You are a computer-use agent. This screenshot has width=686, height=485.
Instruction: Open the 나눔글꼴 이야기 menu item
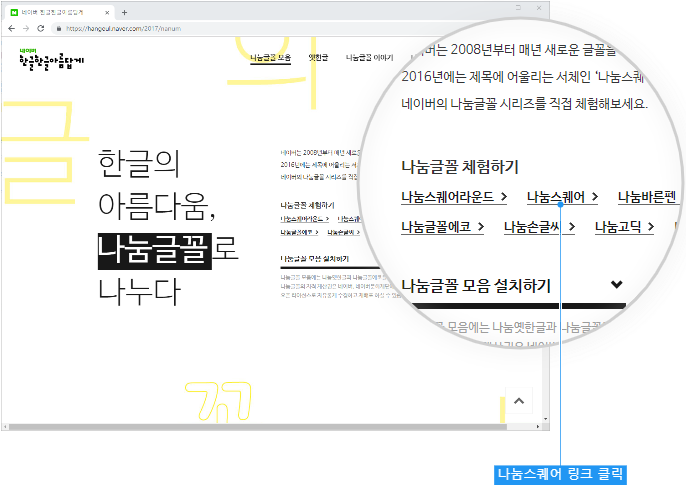pyautogui.click(x=369, y=57)
